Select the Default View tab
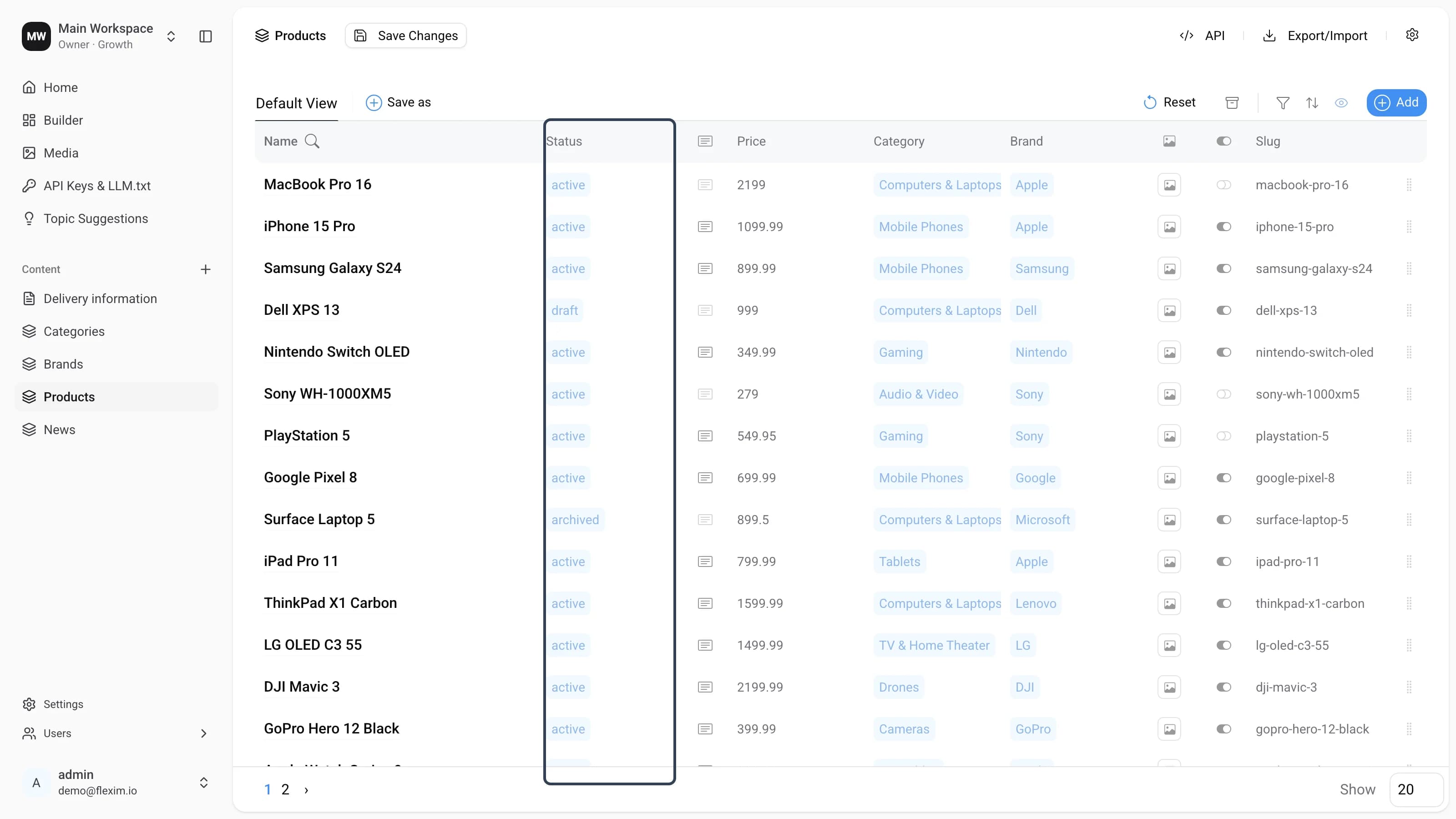The image size is (1456, 819). click(x=296, y=103)
